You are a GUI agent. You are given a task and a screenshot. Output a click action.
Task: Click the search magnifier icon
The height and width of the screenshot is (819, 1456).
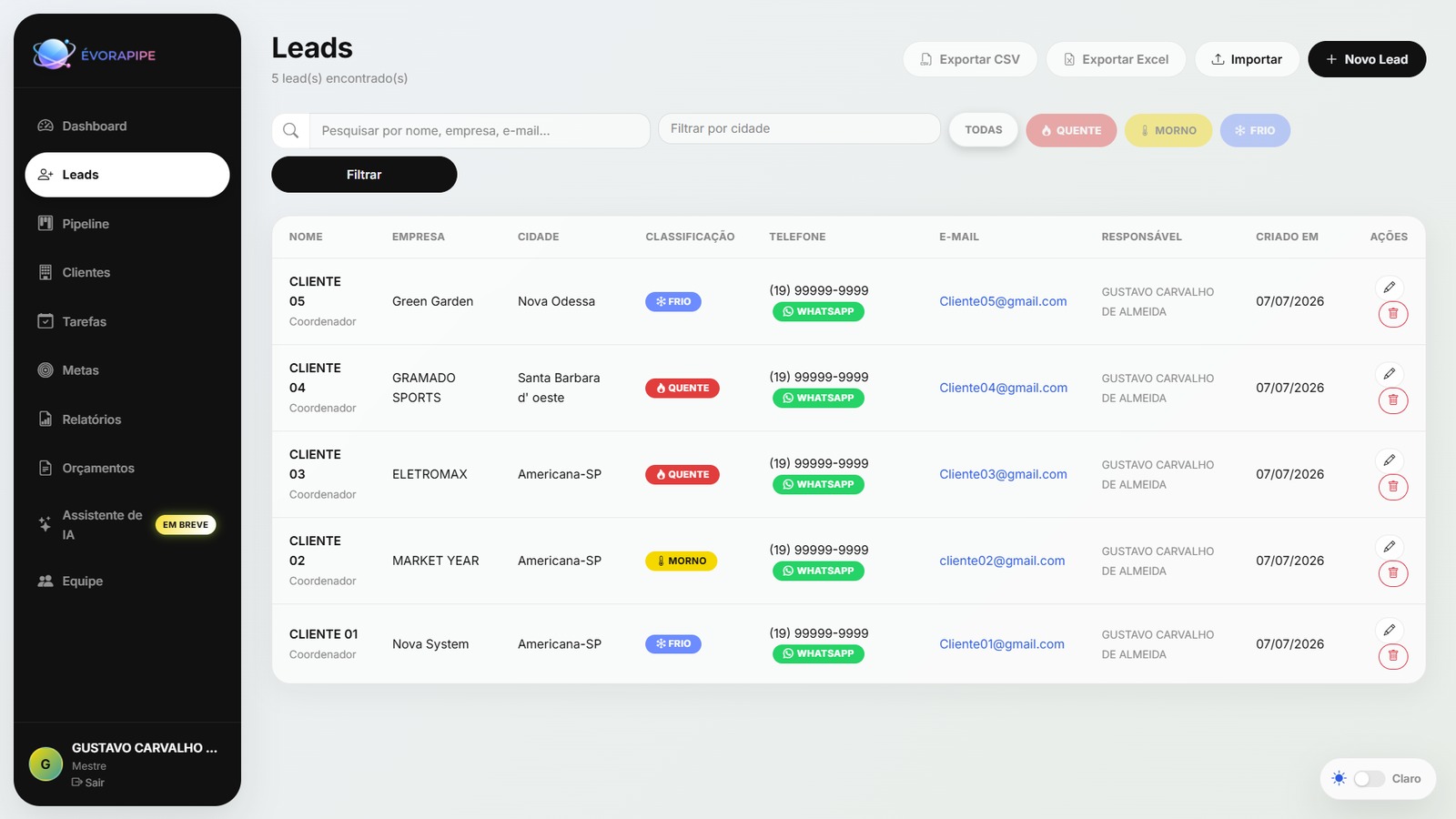click(x=290, y=131)
